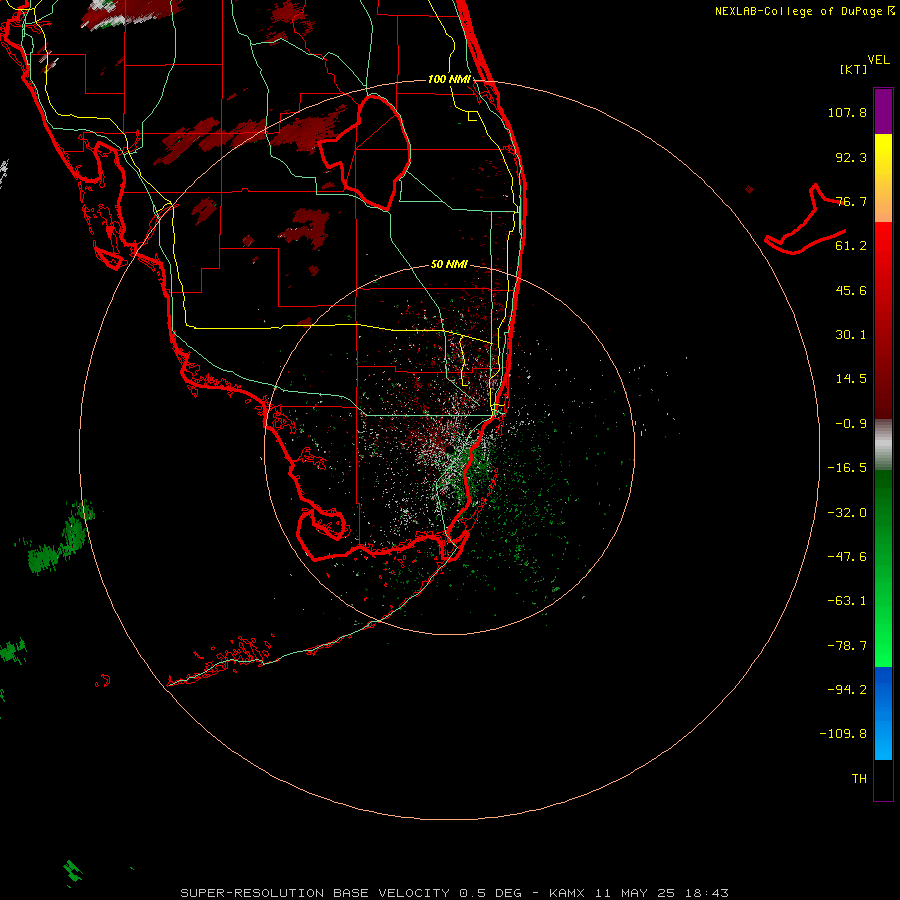Select the 107.8 scale value

coord(847,112)
